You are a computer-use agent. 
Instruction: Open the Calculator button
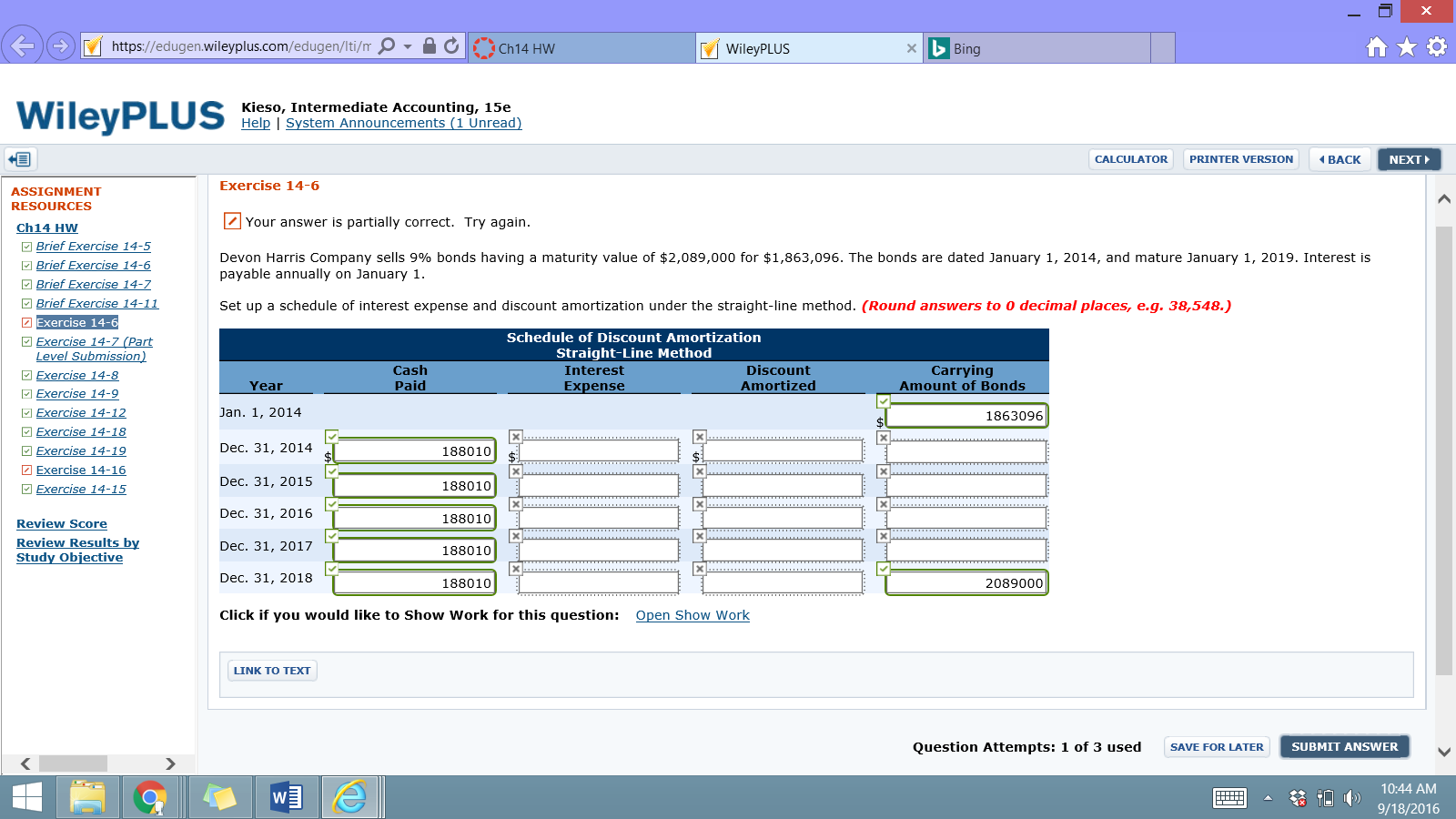point(1131,159)
